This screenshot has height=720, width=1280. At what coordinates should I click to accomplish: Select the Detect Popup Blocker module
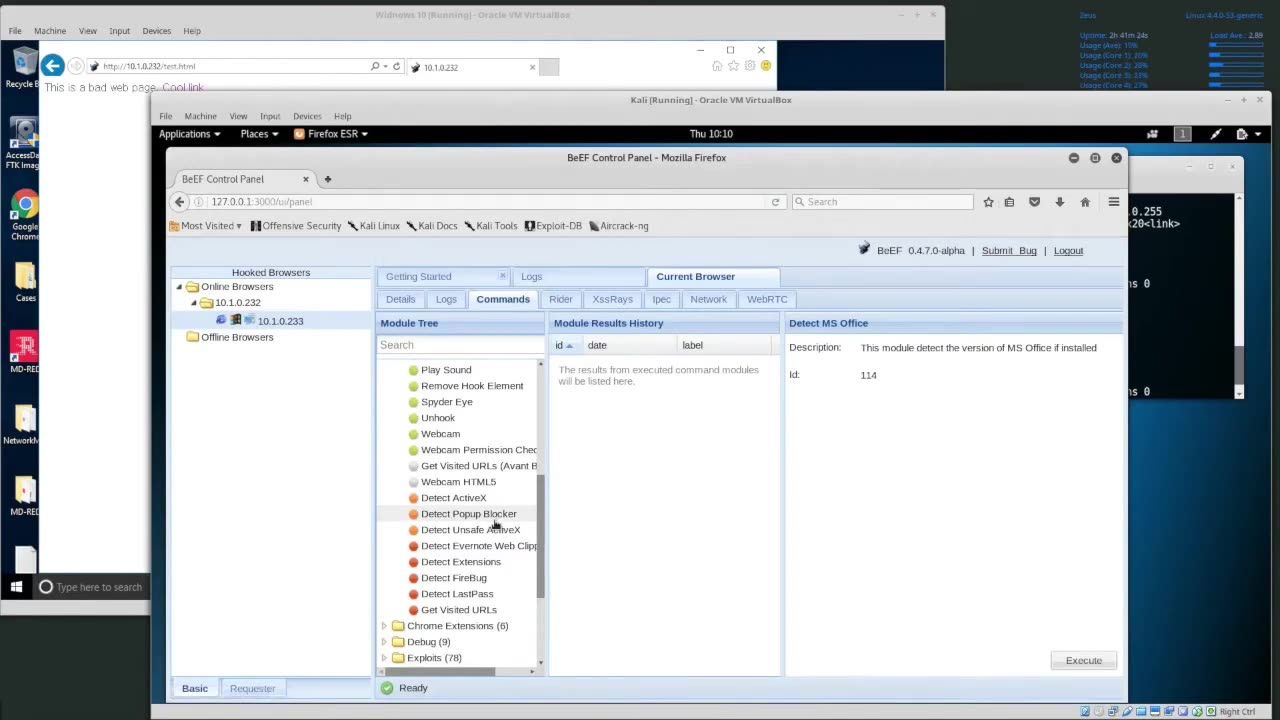(x=468, y=514)
